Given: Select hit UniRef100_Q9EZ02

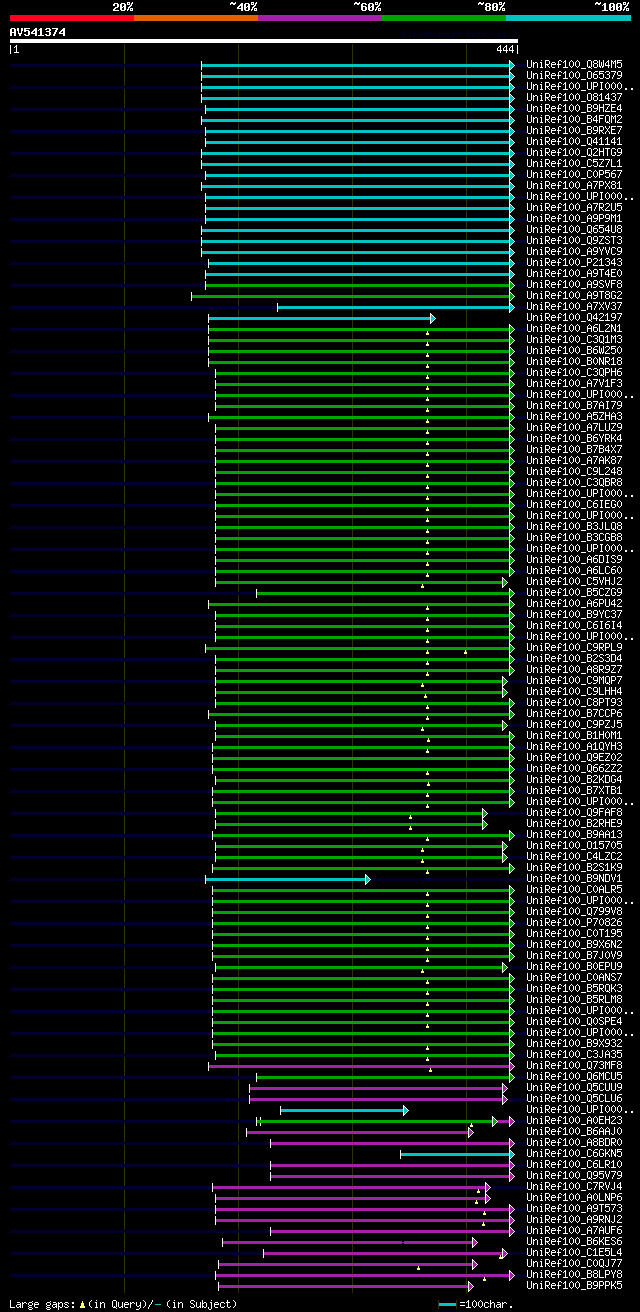Looking at the screenshot, I should pos(575,757).
